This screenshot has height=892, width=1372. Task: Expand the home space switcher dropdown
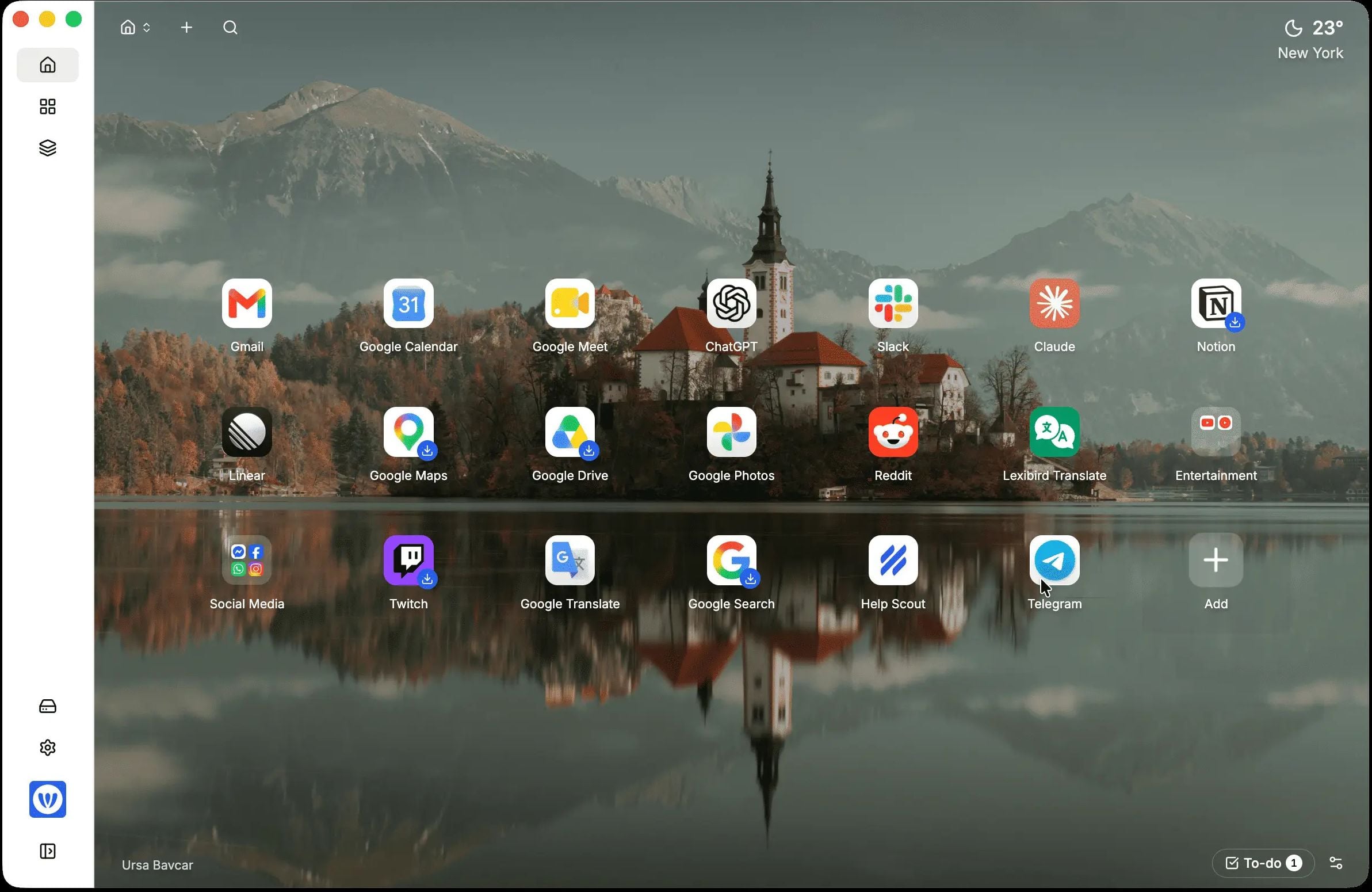135,27
